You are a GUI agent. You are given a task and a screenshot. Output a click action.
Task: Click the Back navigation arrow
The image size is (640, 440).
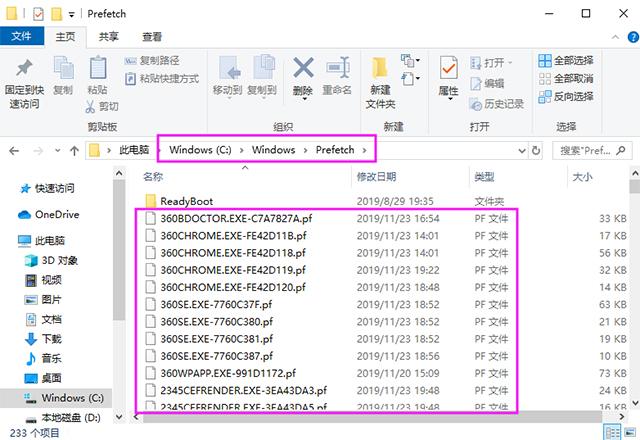point(14,151)
